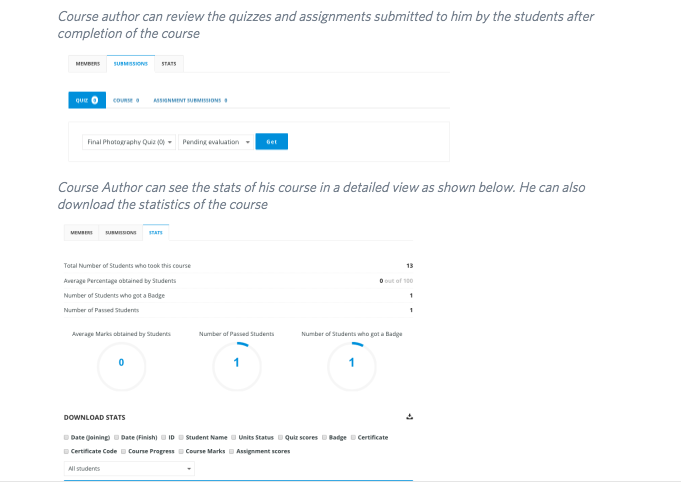Toggle the Assignment scores checkbox
Viewport: 681px width, 484px height.
(231, 451)
